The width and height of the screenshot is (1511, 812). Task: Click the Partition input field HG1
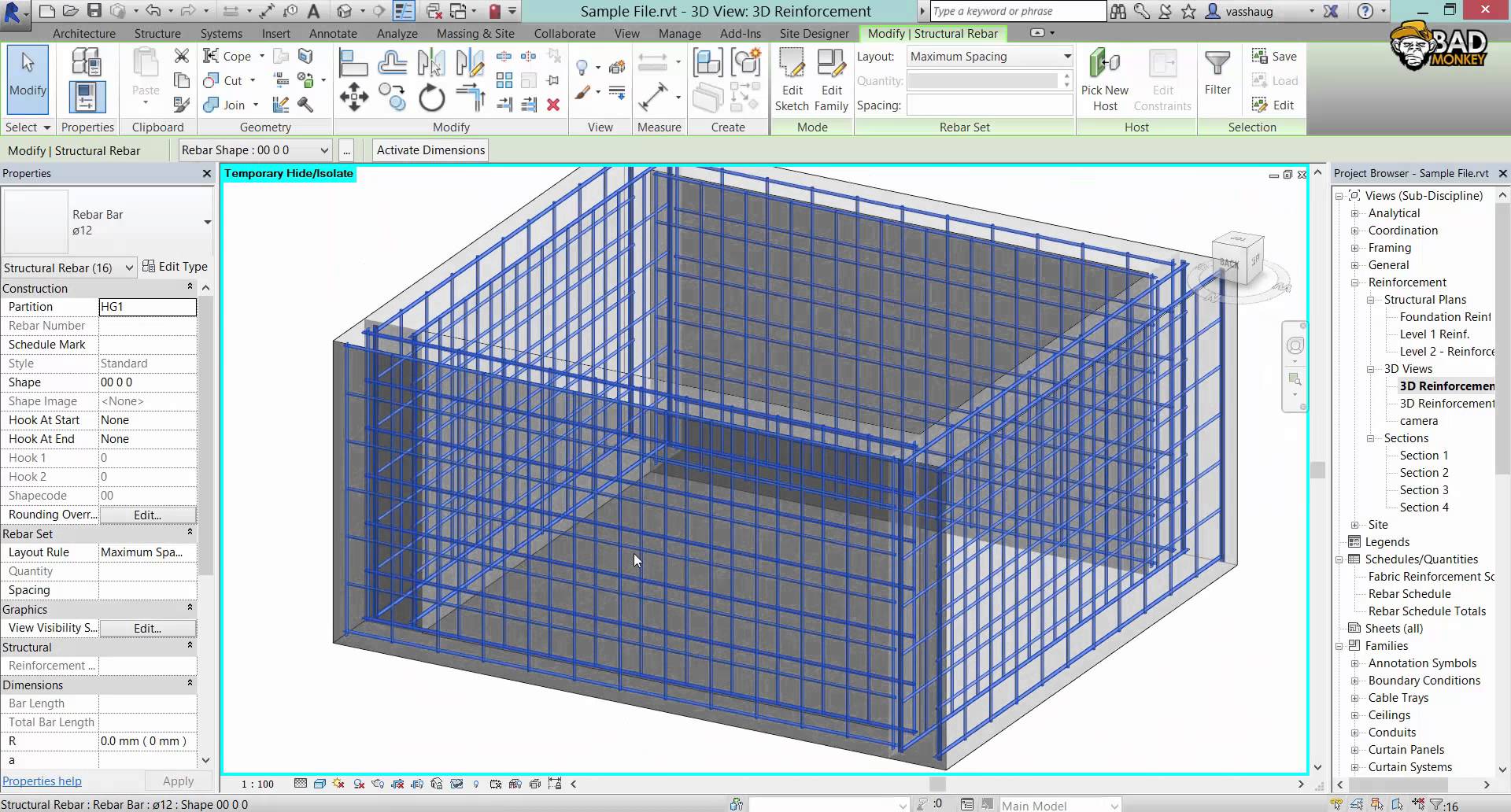[x=147, y=307]
